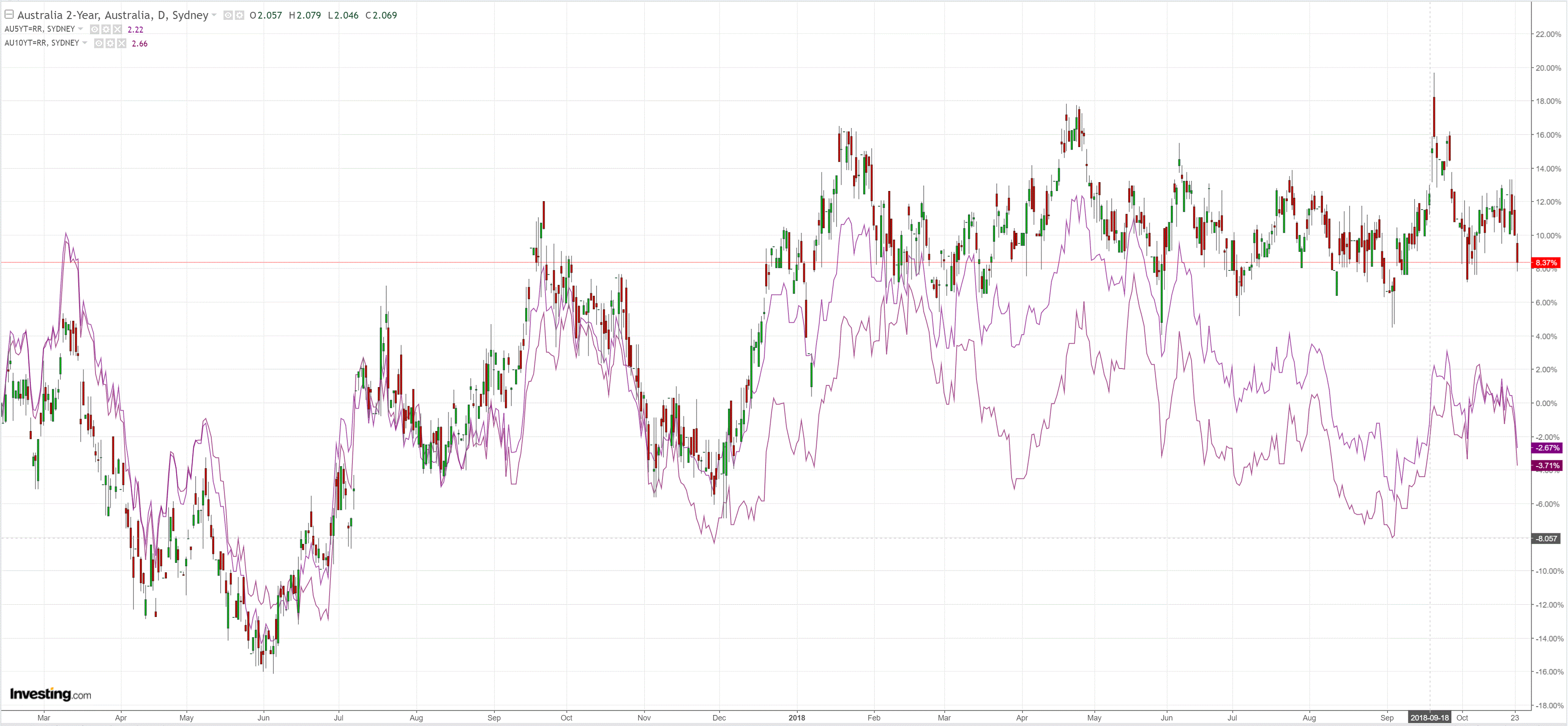The height and width of the screenshot is (726, 1568).
Task: Remove AU5YT=RR series with X icon
Action: (x=117, y=29)
